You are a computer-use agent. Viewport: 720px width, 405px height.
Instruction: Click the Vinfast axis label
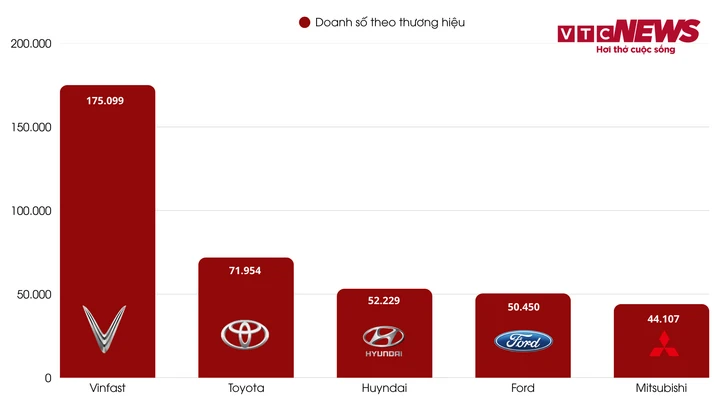106,388
